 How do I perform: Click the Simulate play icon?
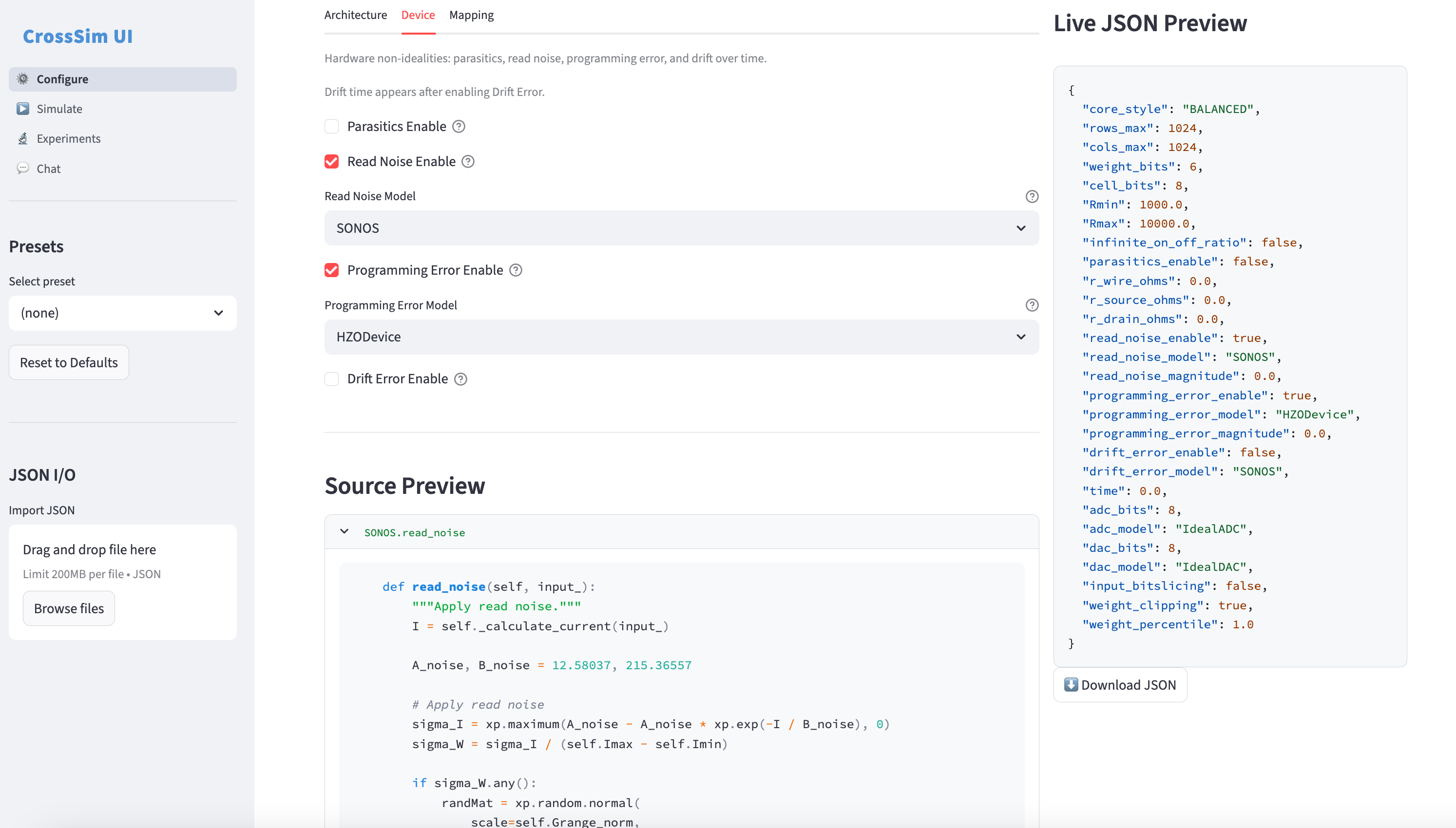(x=23, y=109)
